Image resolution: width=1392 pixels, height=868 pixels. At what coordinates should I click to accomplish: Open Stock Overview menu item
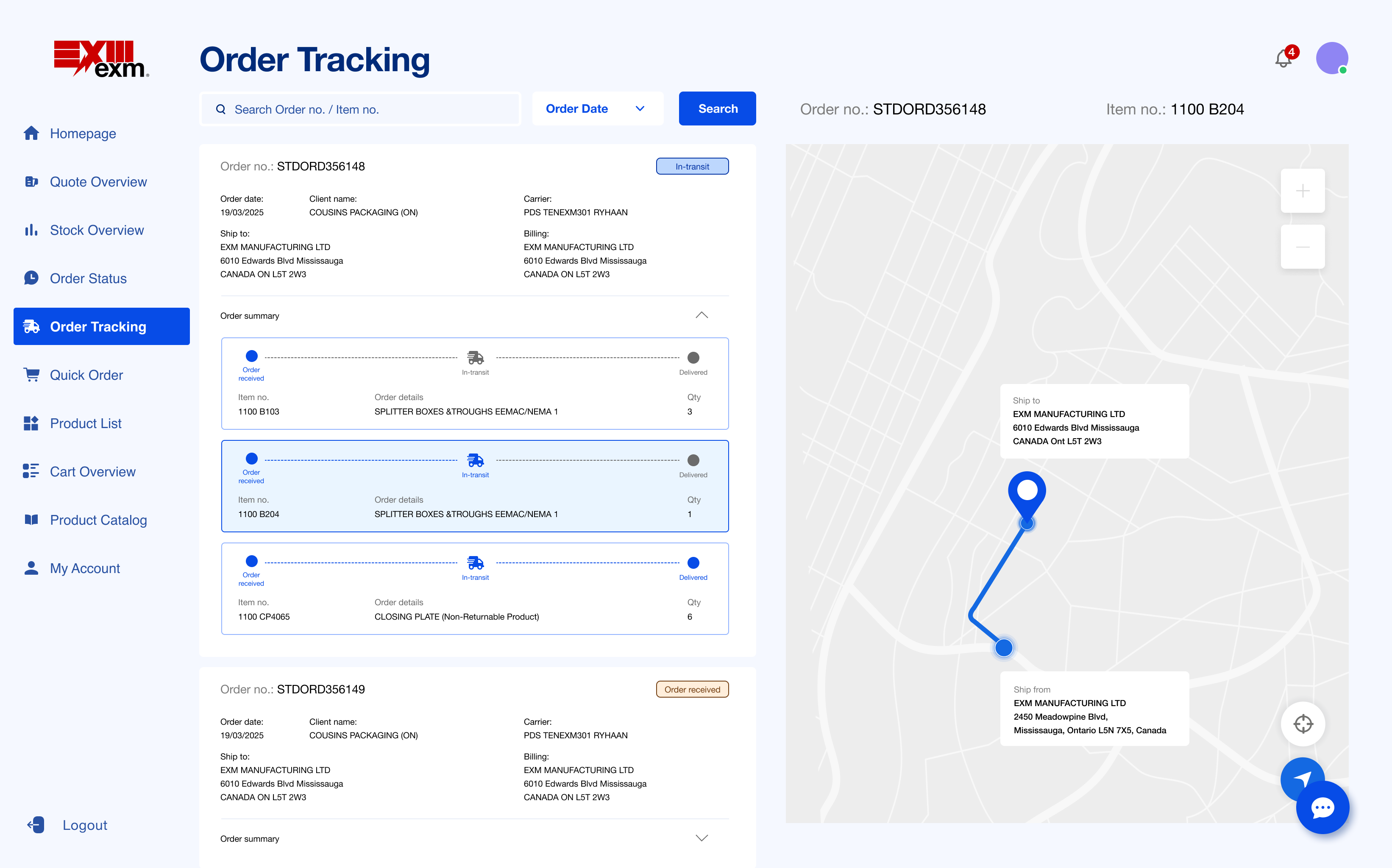[97, 230]
